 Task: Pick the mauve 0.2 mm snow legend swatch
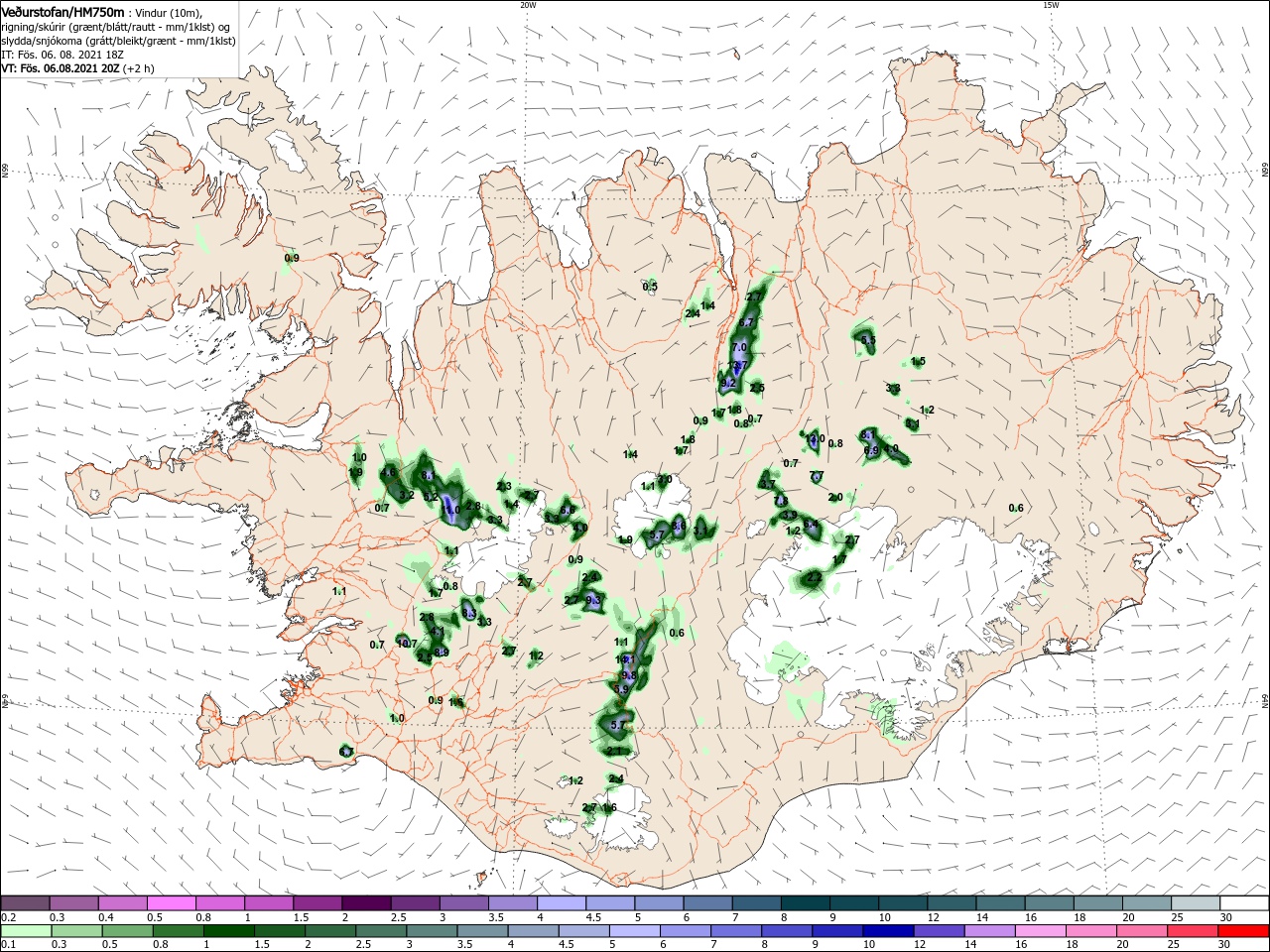click(24, 903)
